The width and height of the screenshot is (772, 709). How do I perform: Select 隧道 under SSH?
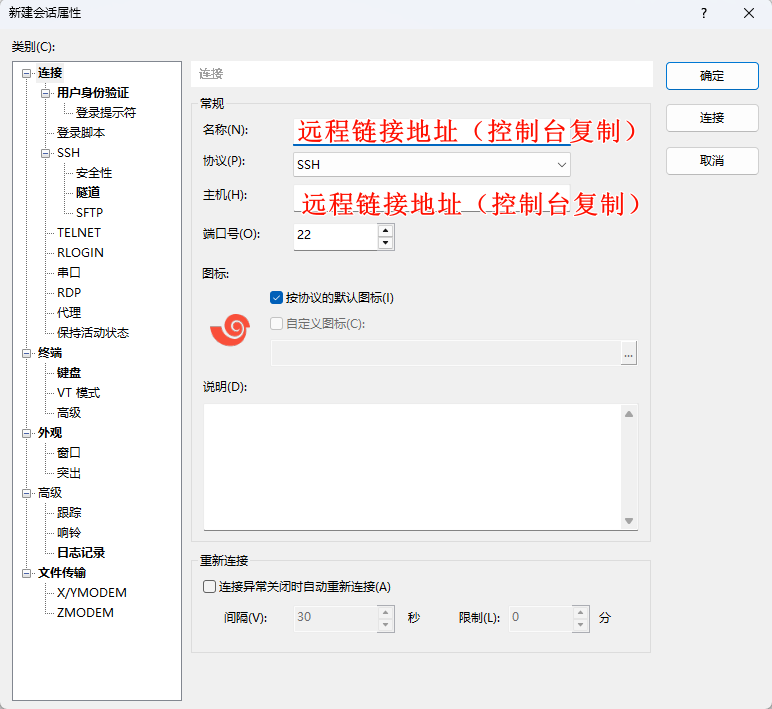point(88,193)
